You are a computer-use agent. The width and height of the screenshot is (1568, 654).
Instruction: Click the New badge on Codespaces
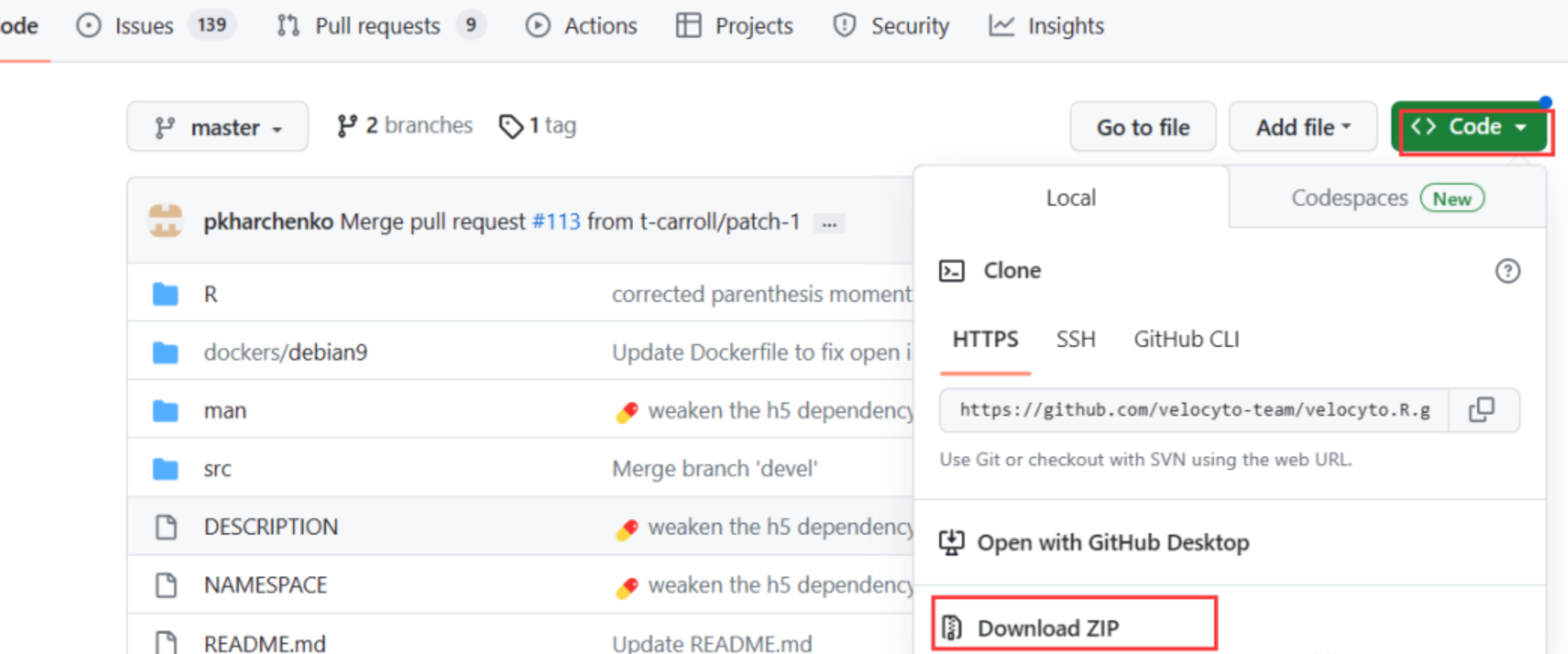pos(1452,198)
